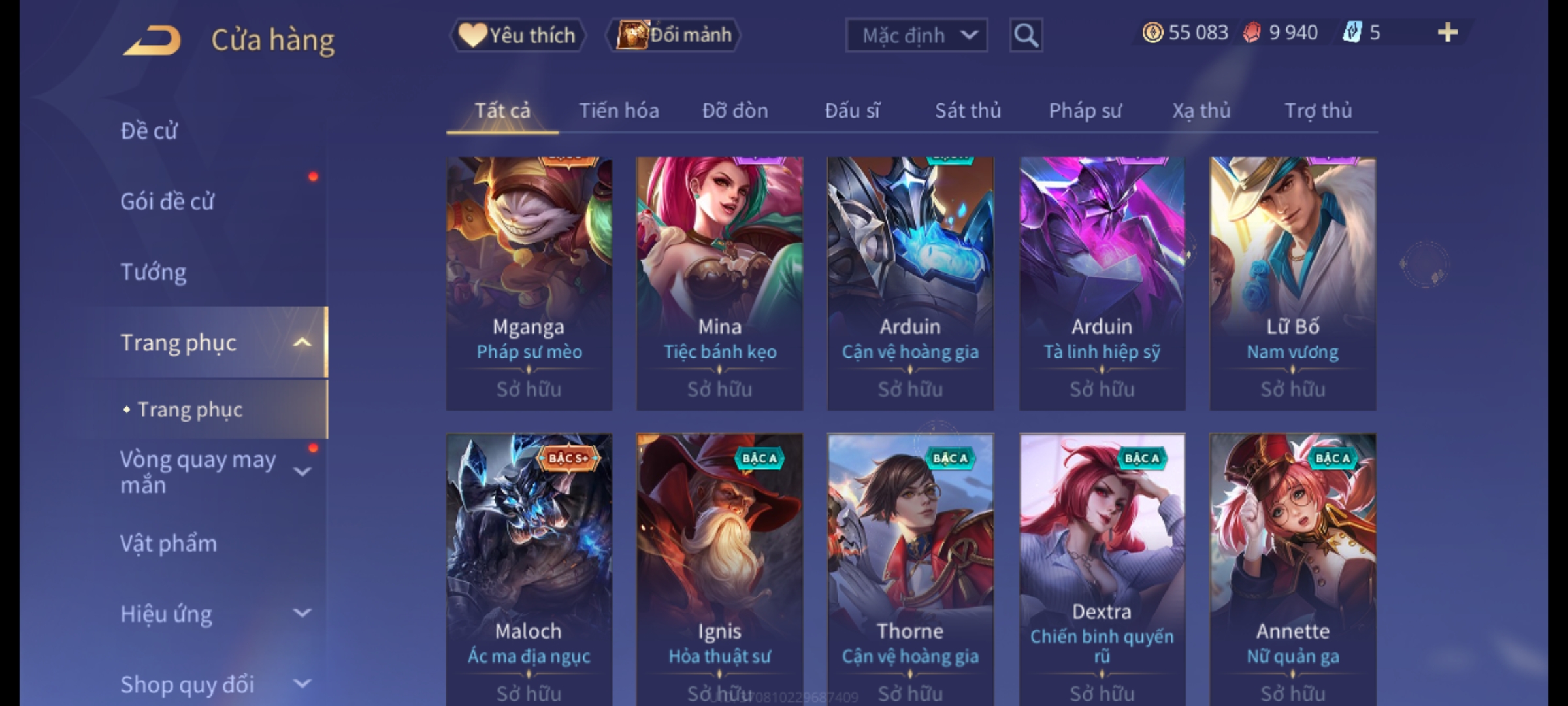Click the plus icon to add currency
Screen dimensions: 1568x706
(x=1448, y=33)
